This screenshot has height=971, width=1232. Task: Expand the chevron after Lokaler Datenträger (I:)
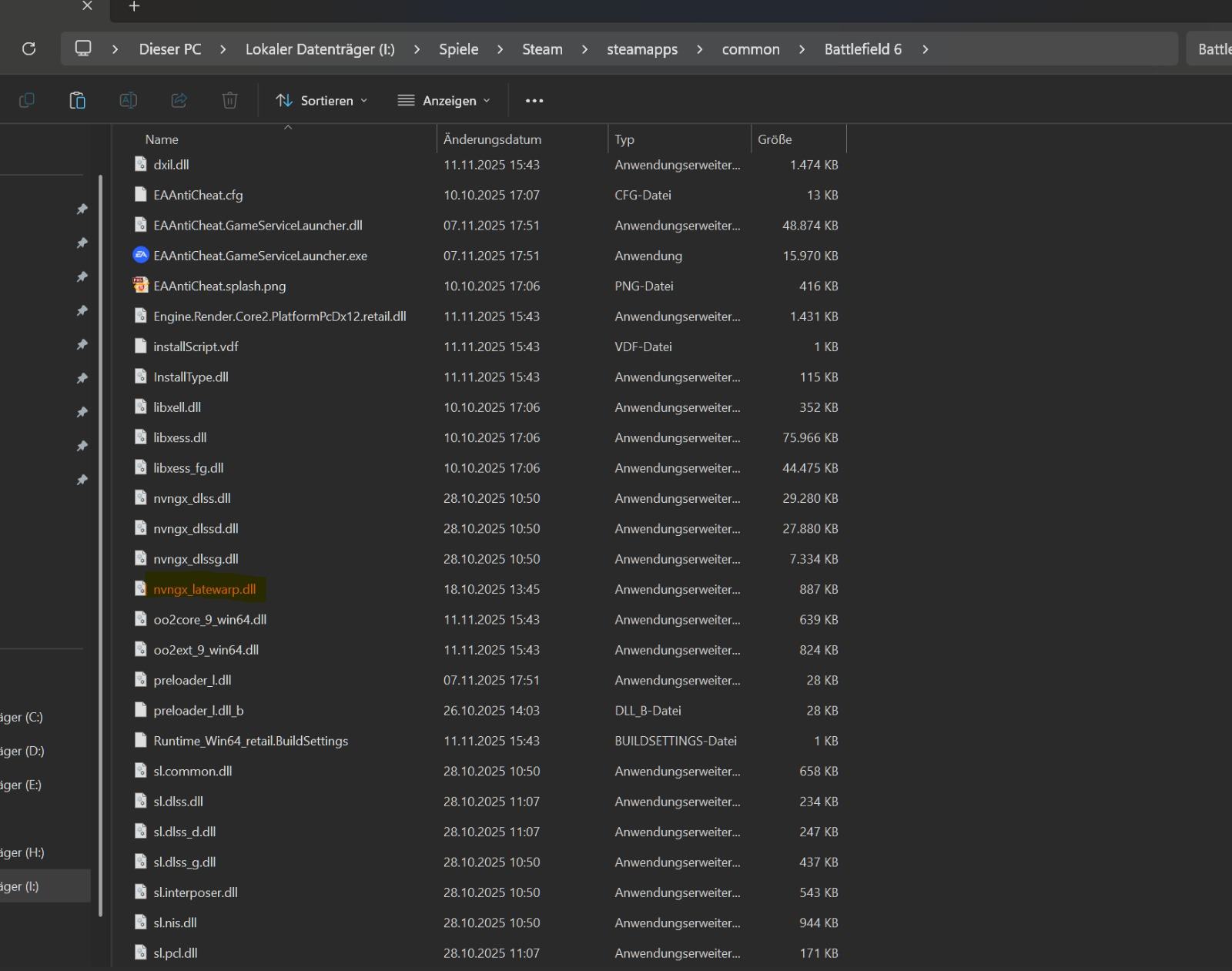point(417,49)
